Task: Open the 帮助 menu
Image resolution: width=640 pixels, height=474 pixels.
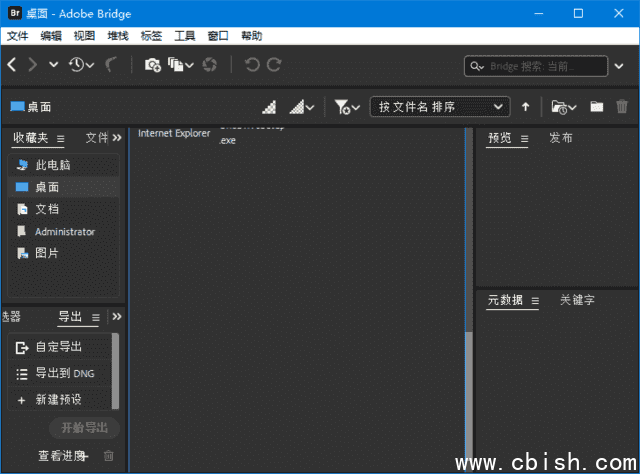Action: click(x=251, y=36)
